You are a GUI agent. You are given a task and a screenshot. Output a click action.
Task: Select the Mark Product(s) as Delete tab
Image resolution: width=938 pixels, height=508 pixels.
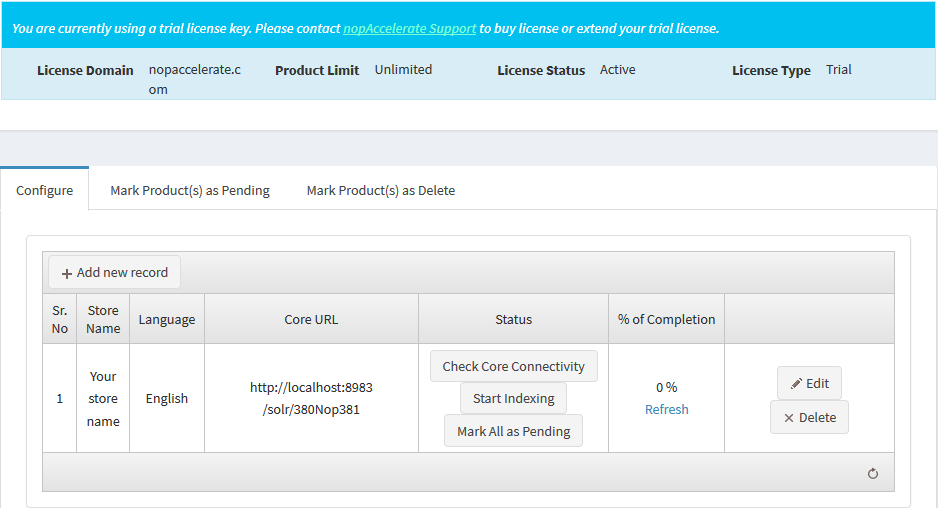[380, 190]
